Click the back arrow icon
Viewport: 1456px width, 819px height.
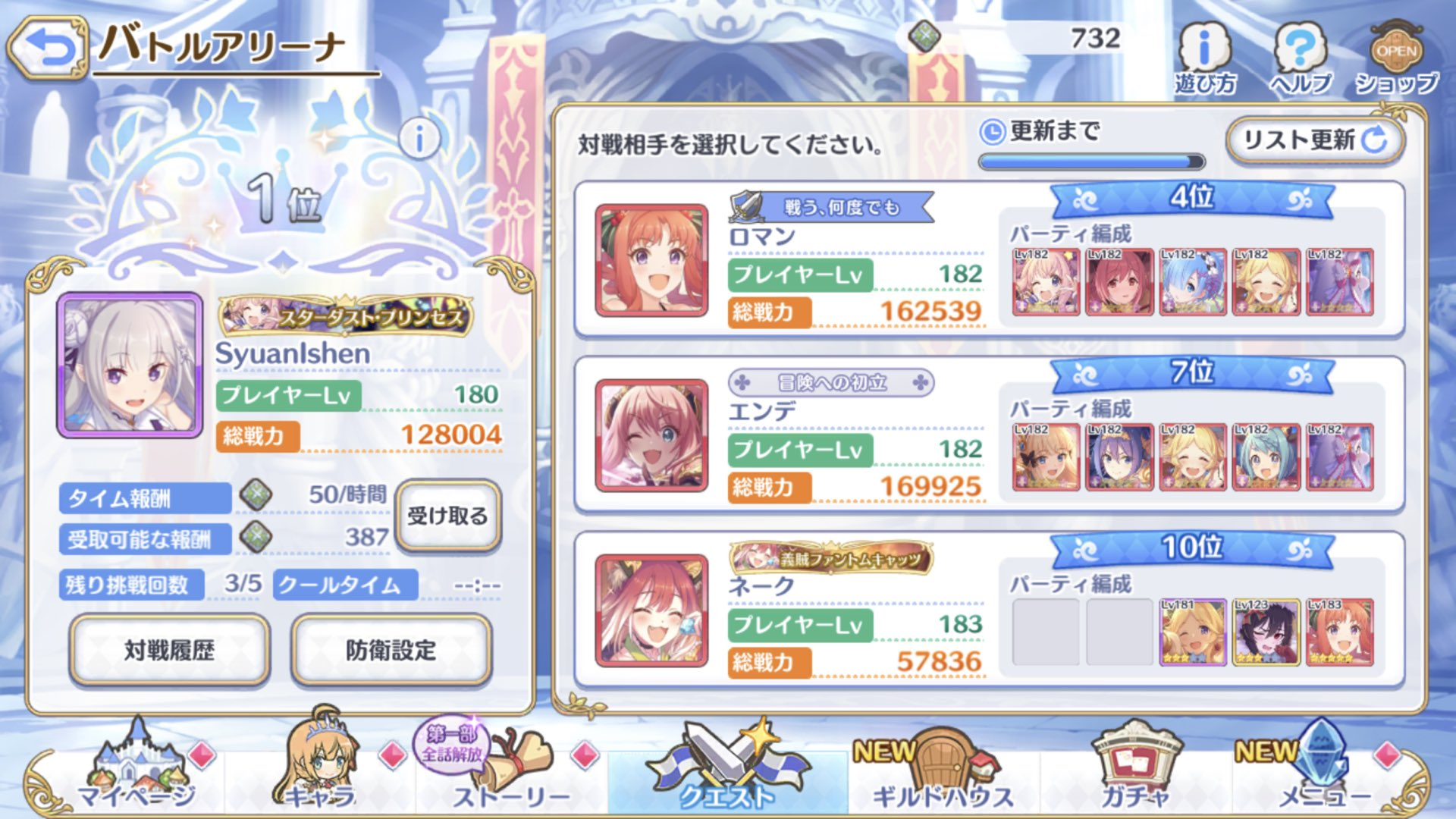[48, 48]
